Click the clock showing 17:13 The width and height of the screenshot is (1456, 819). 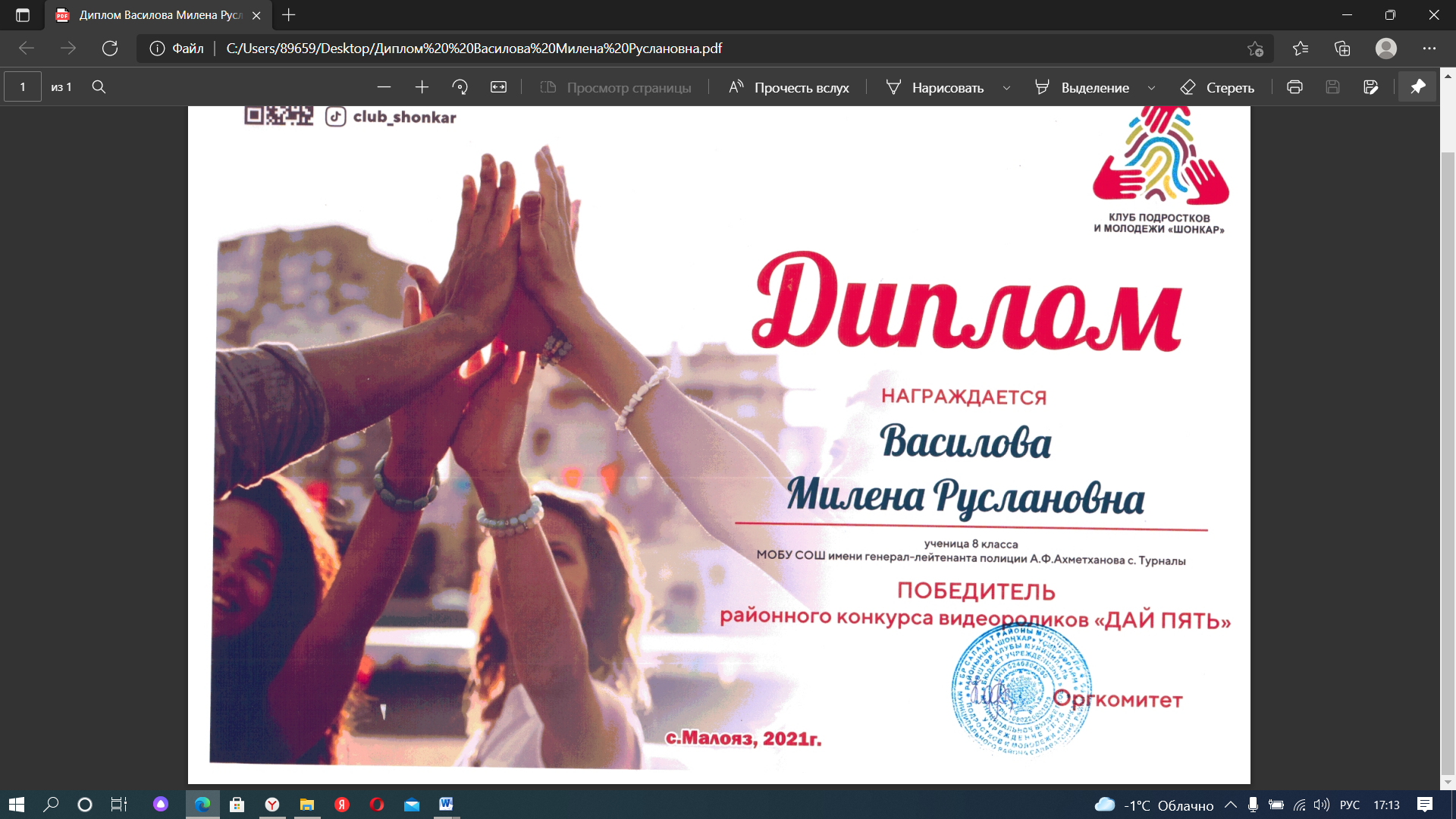1386,805
